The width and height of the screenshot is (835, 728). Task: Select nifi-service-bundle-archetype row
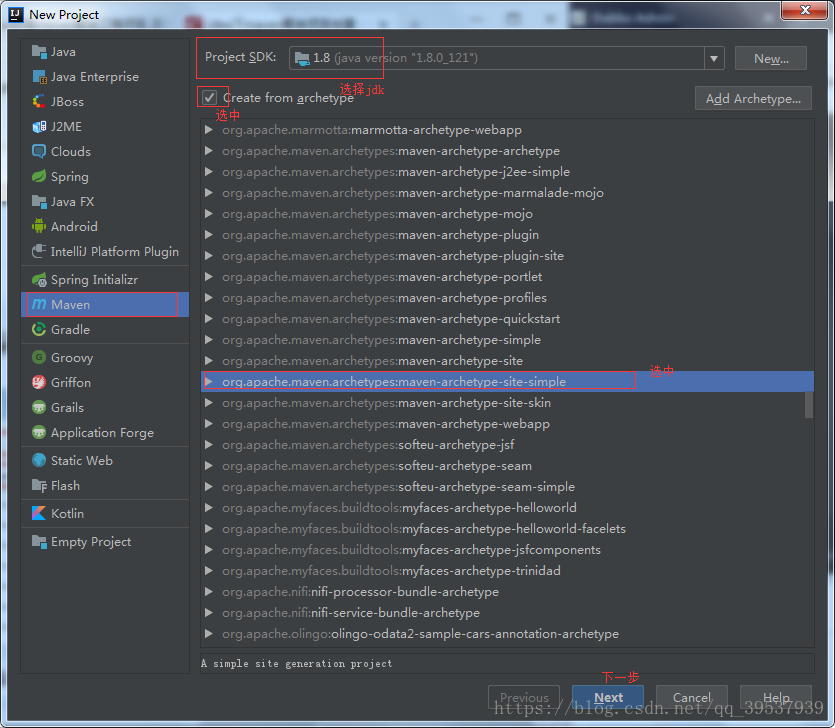[x=507, y=613]
